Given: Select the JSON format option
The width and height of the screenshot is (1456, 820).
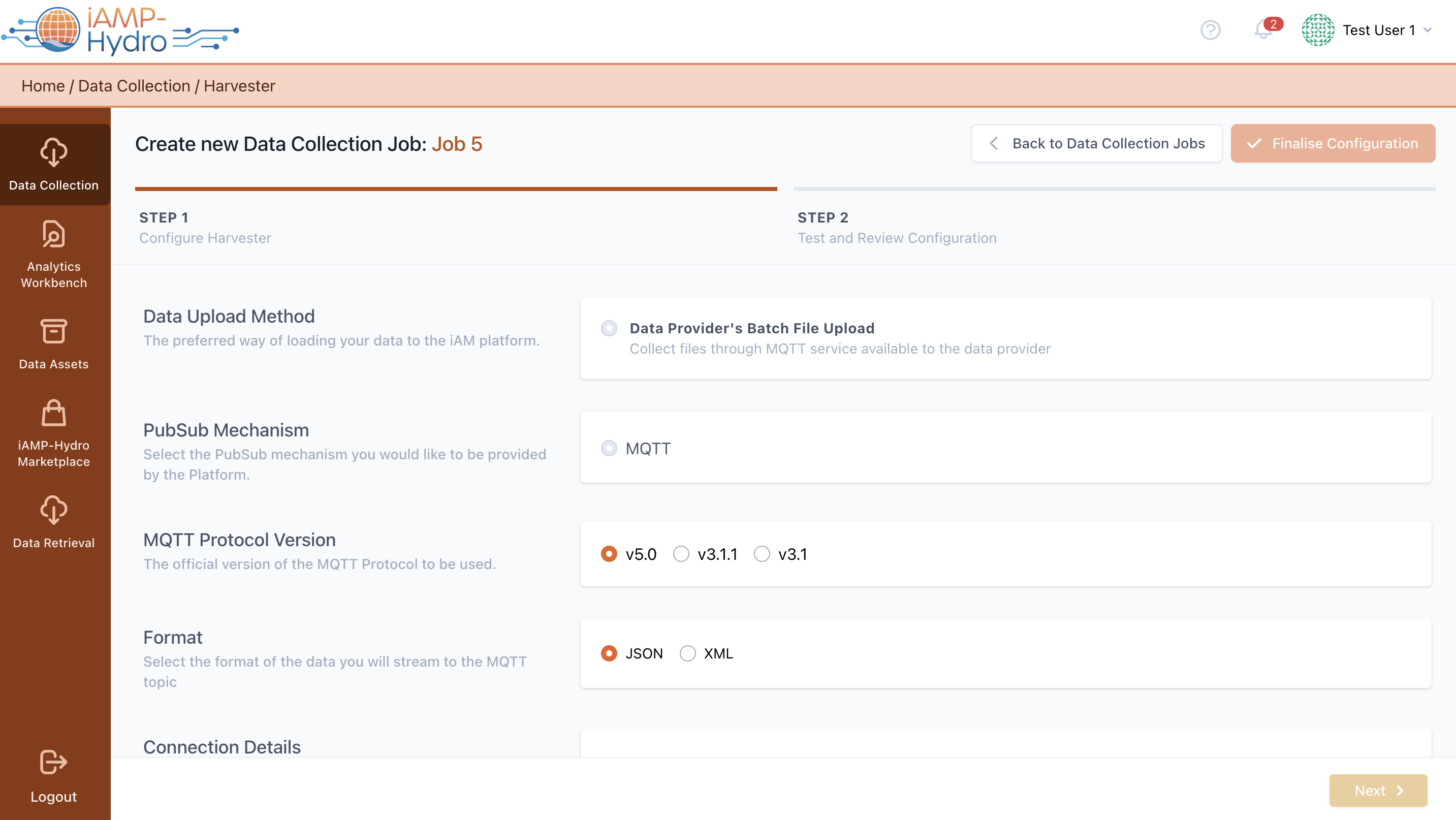Looking at the screenshot, I should (609, 653).
